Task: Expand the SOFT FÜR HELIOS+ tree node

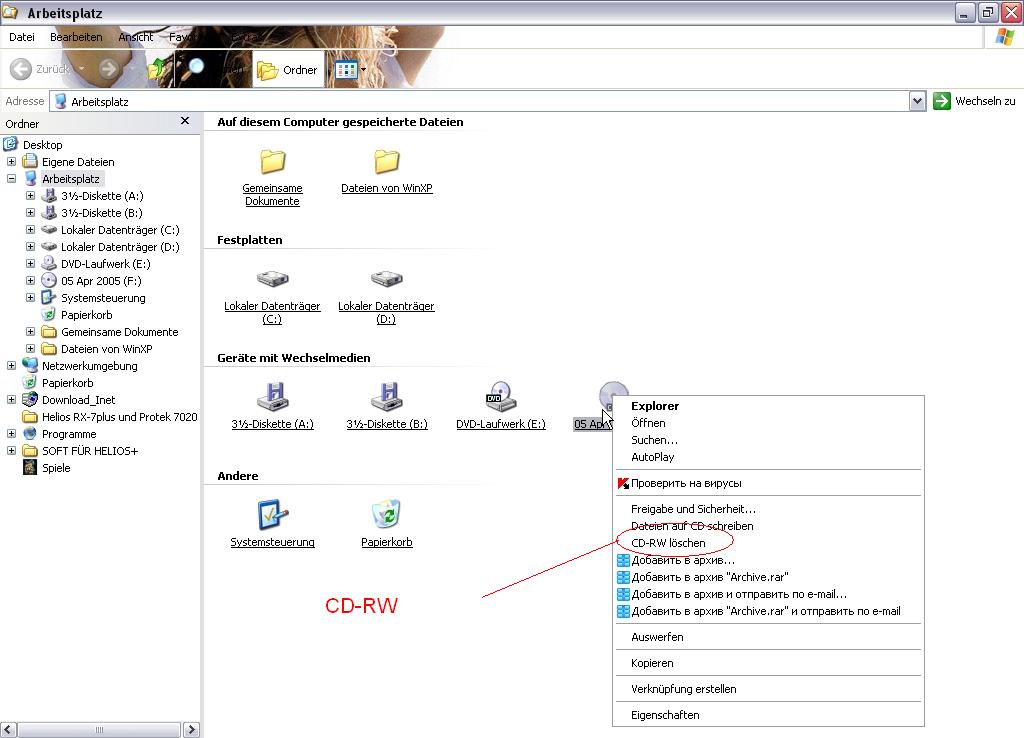Action: coord(11,450)
